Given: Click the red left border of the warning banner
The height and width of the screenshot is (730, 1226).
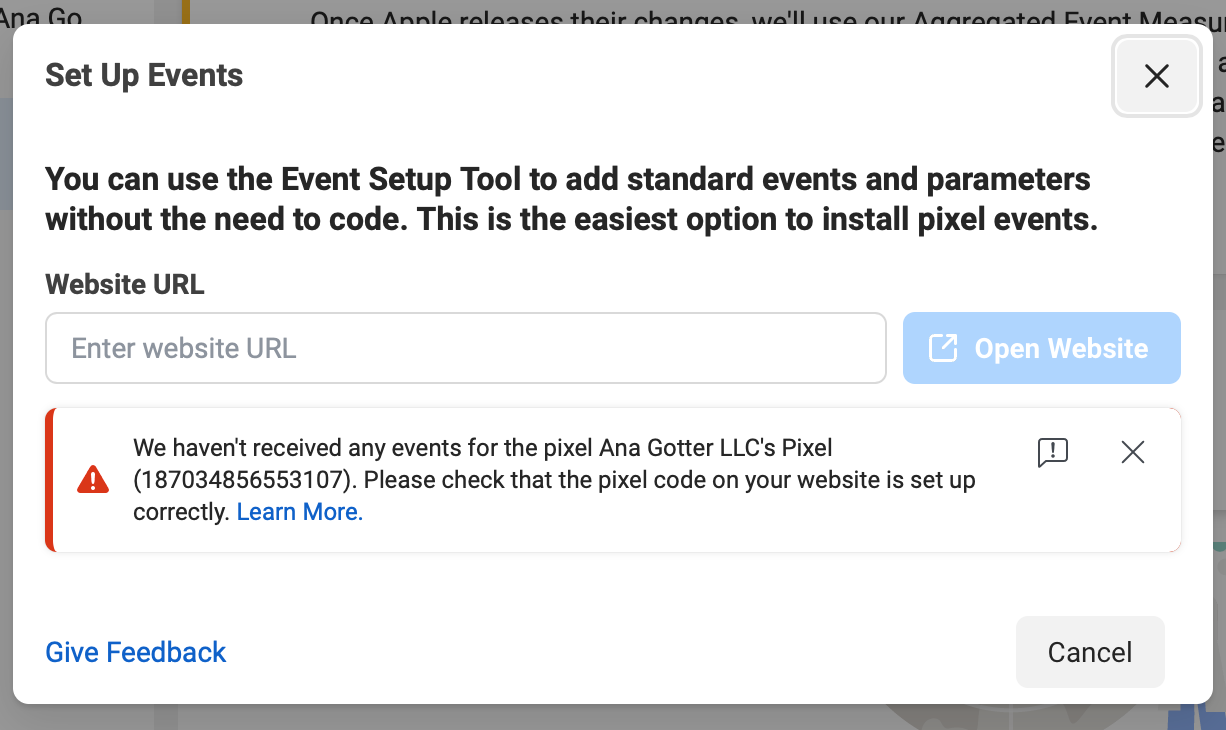Looking at the screenshot, I should coord(48,478).
